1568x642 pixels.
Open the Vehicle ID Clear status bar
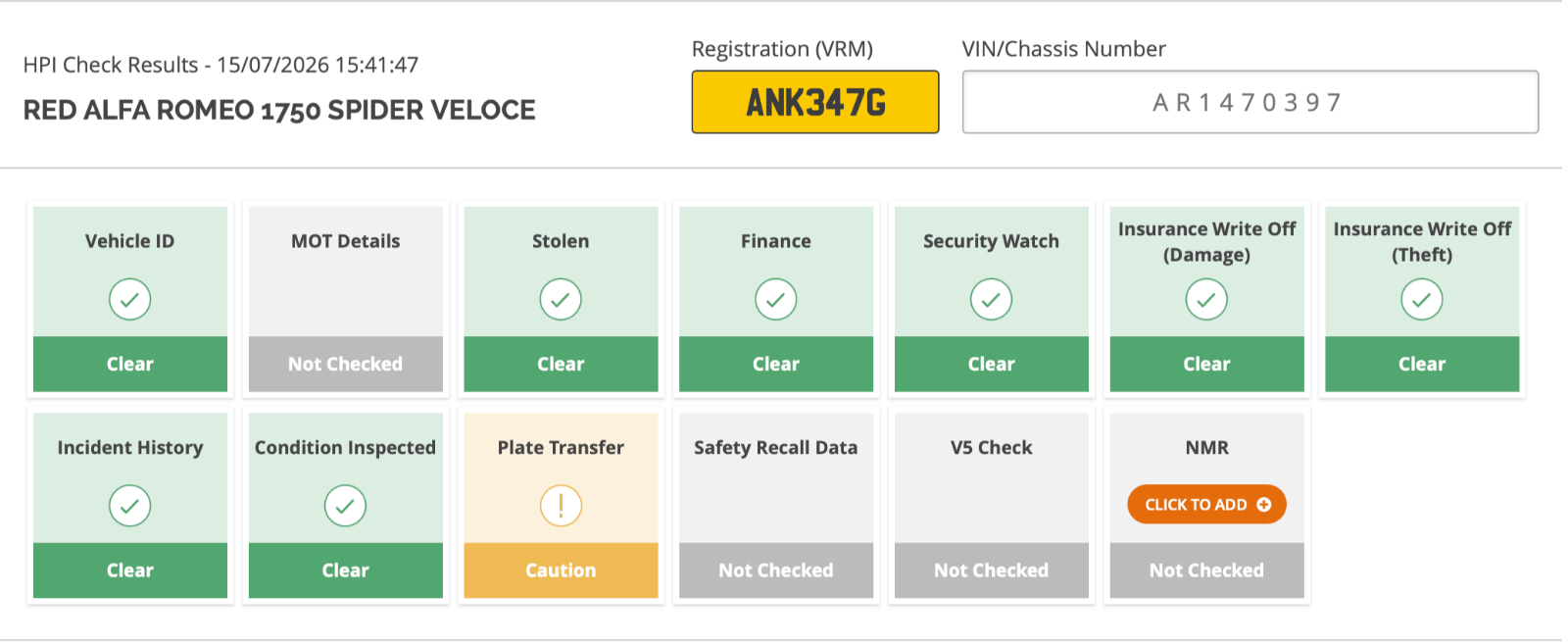point(130,365)
